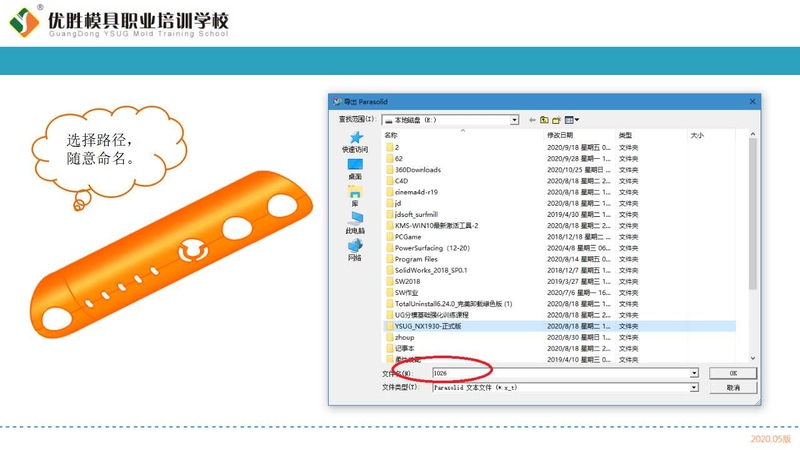This screenshot has width=800, height=450.
Task: Open Libraries (库) in the sidebar
Action: coord(355,196)
